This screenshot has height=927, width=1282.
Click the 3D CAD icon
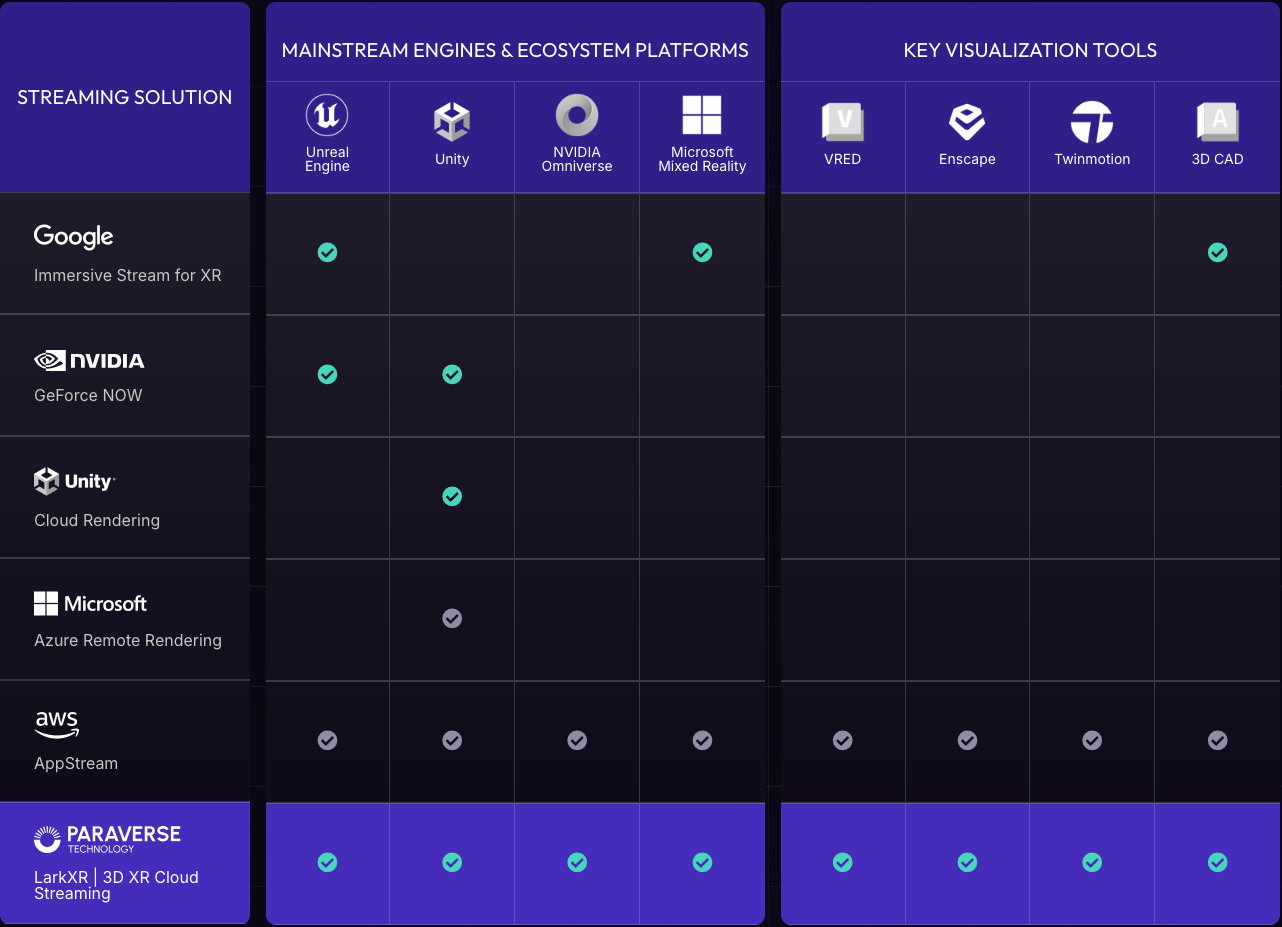click(1217, 122)
